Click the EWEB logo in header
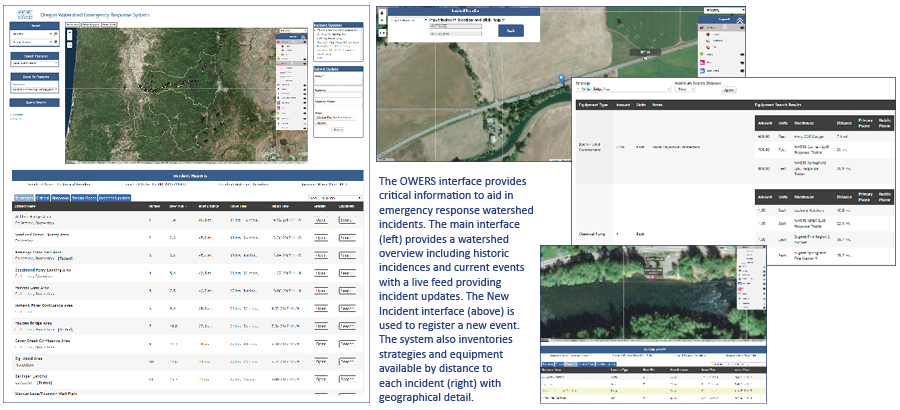 click(25, 15)
